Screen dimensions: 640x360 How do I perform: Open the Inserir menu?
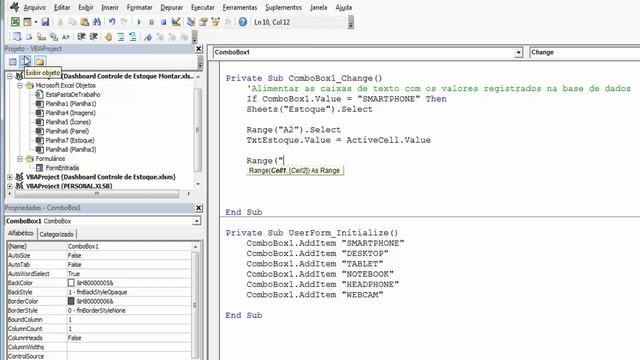point(110,7)
